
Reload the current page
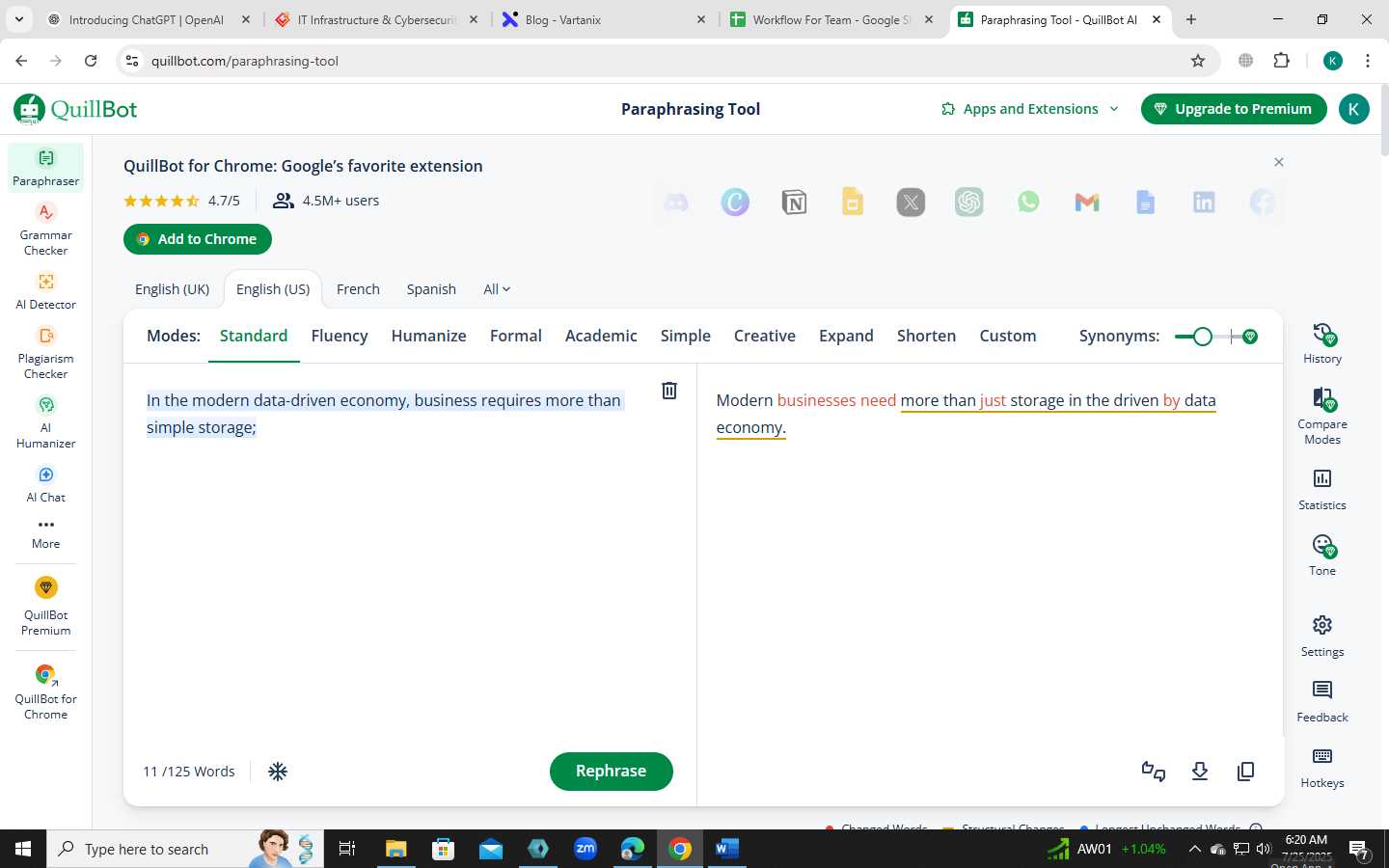pos(91,61)
